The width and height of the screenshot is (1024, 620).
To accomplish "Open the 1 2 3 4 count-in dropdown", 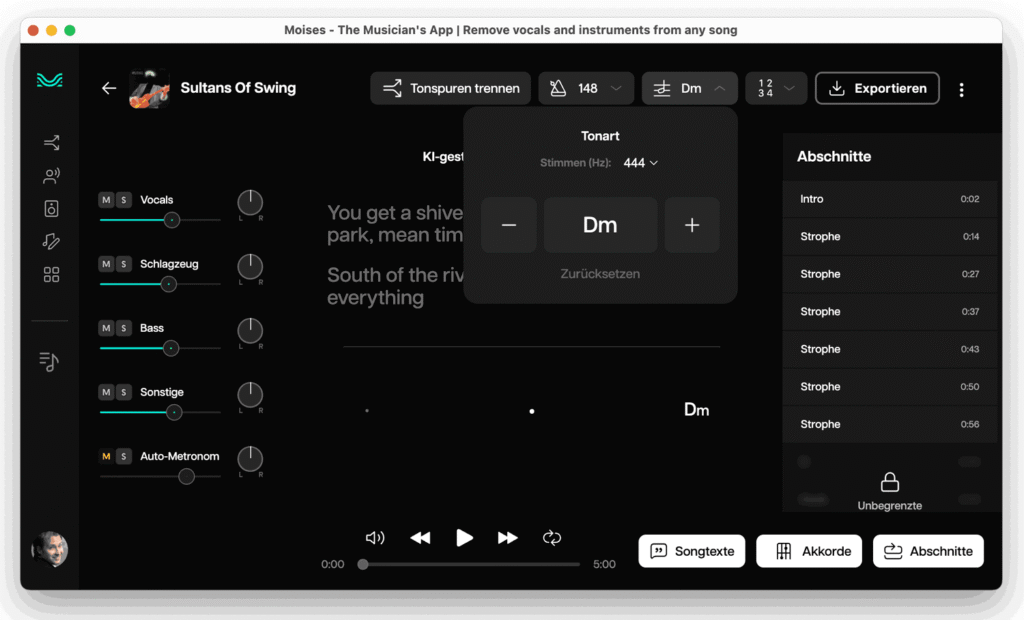I will click(776, 88).
